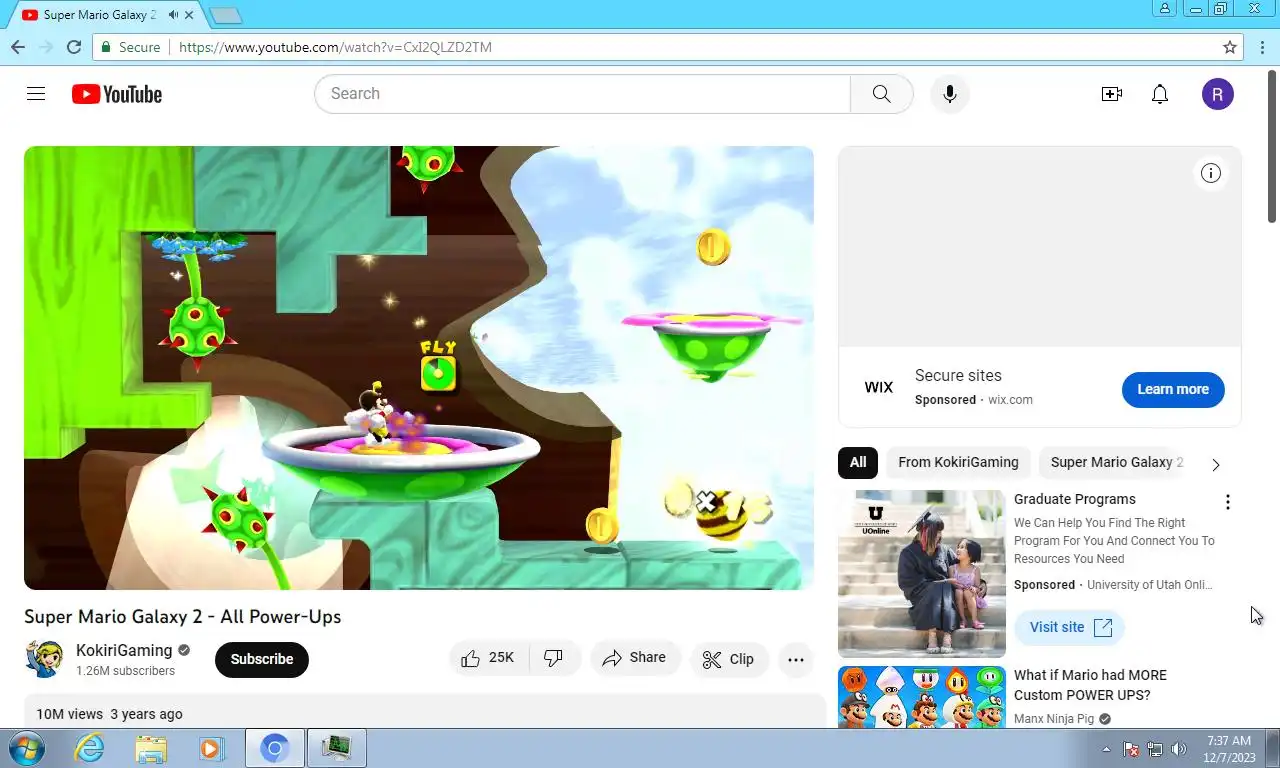Viewport: 1280px width, 768px height.
Task: Subscribe to KokiriGaming
Action: tap(262, 659)
